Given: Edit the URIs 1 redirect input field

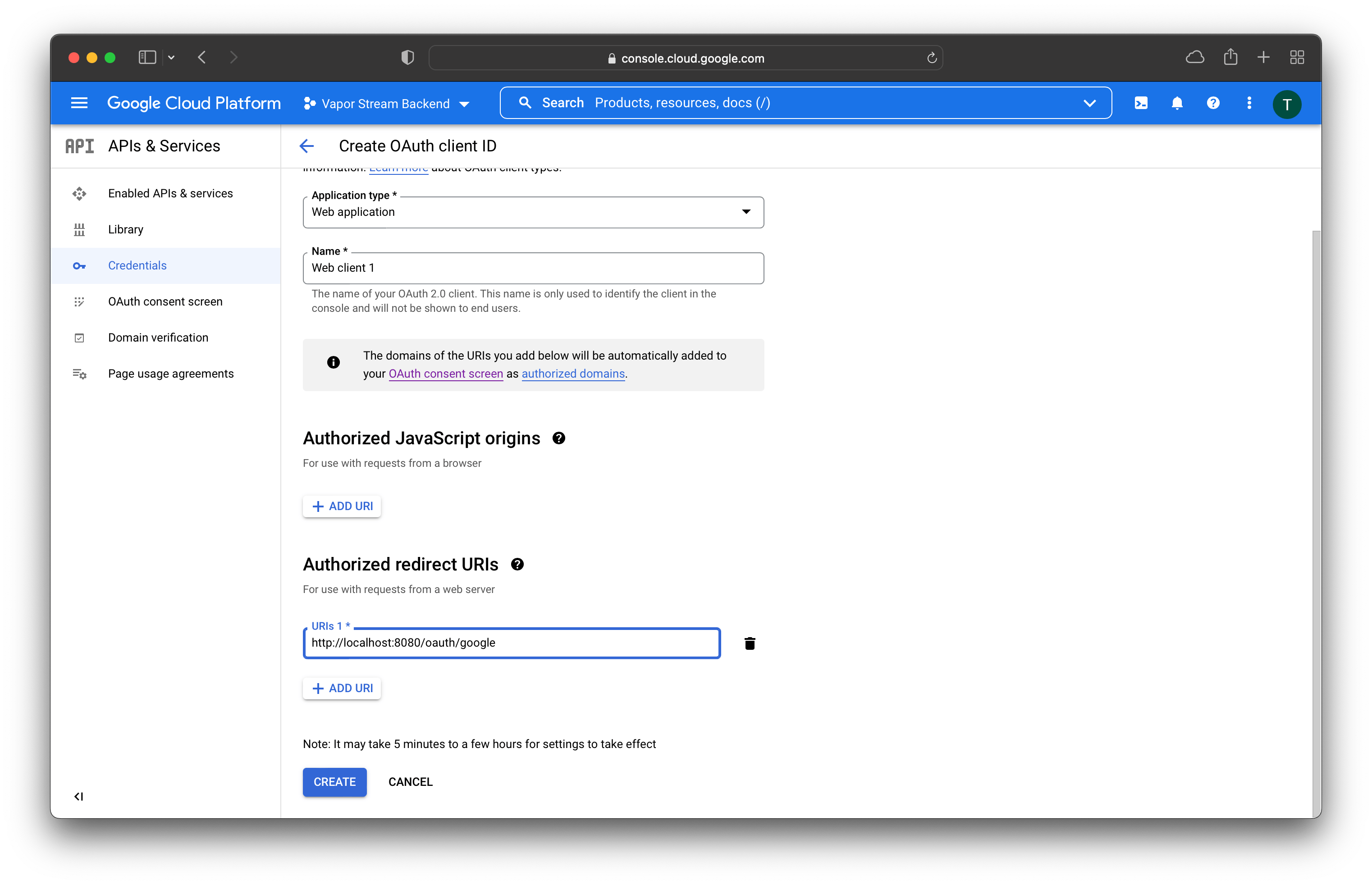Looking at the screenshot, I should (x=511, y=642).
